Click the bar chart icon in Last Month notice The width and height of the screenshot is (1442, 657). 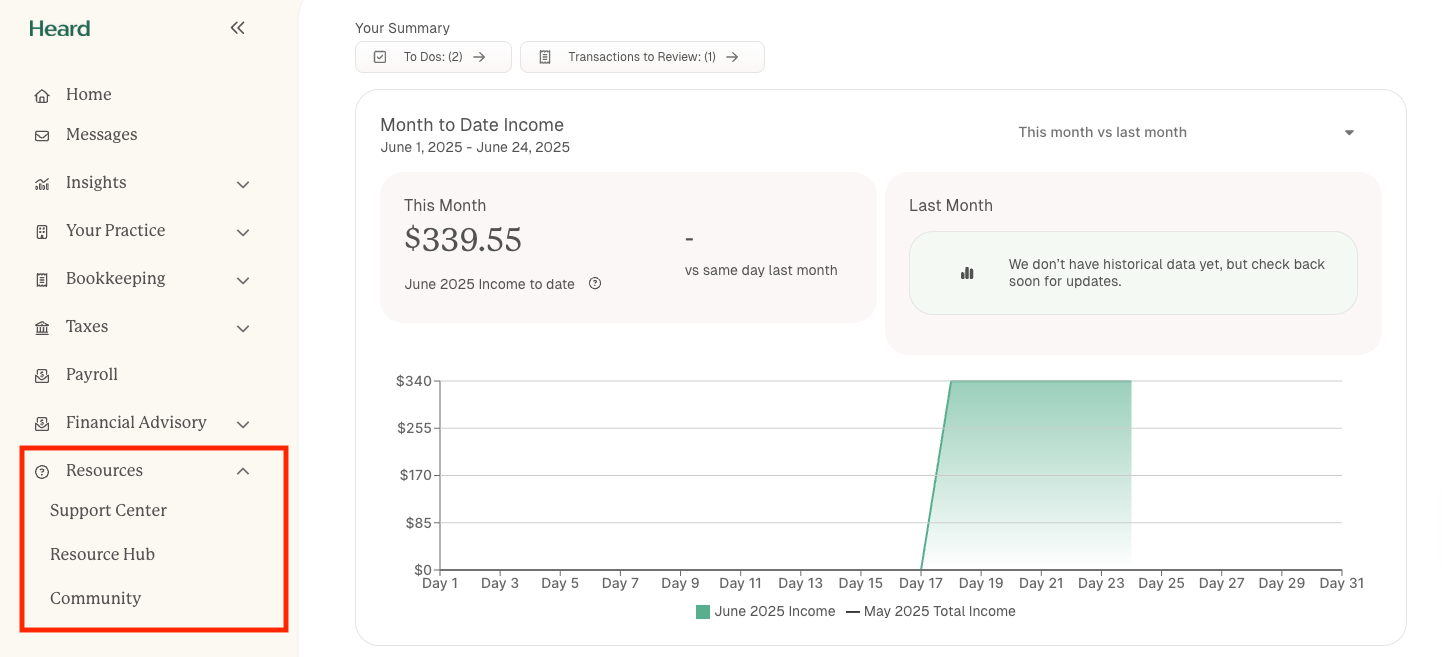click(x=967, y=273)
